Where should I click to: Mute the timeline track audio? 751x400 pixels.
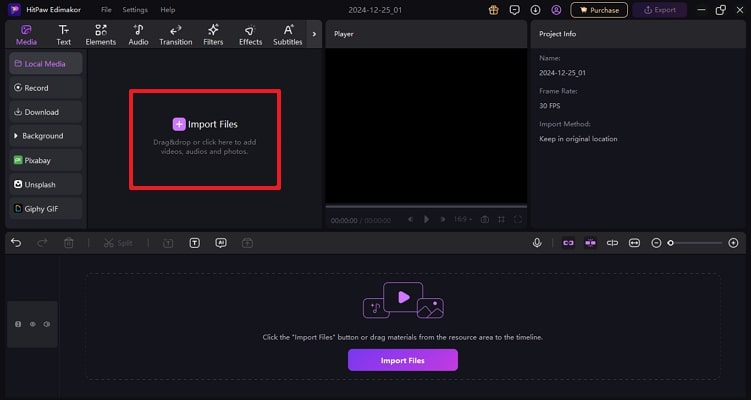(x=46, y=324)
